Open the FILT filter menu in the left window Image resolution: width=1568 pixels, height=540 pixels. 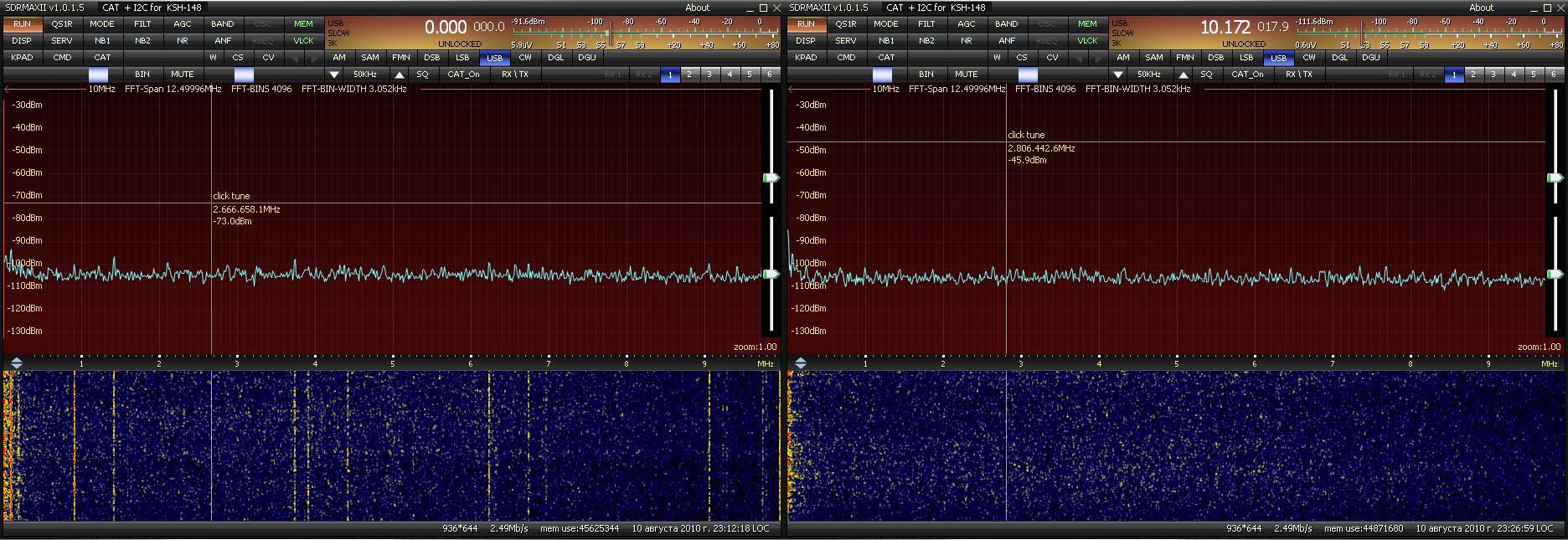tap(142, 24)
